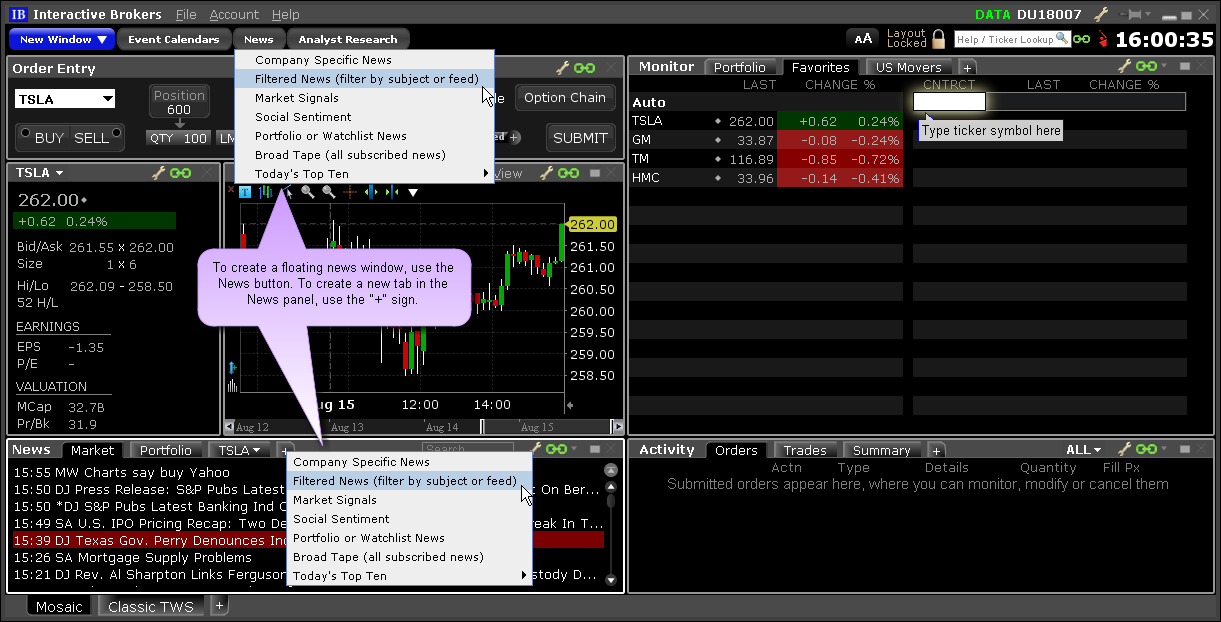Click the CNTRCT ticker symbol entry field

[x=949, y=101]
